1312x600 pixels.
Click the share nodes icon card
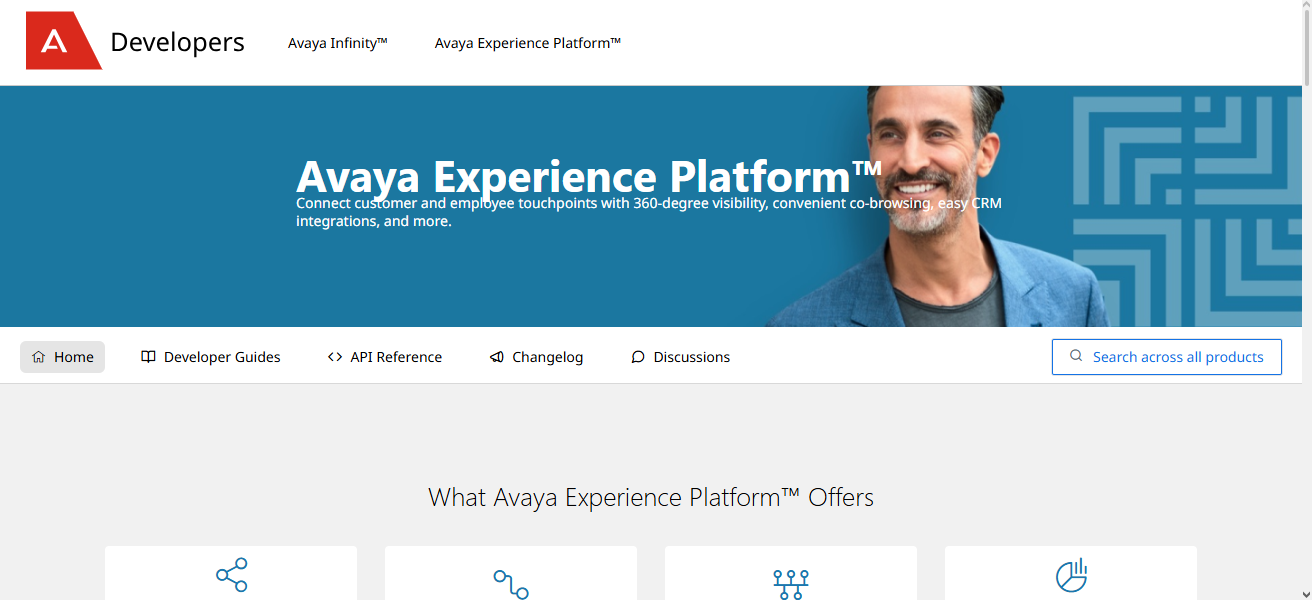click(x=231, y=573)
